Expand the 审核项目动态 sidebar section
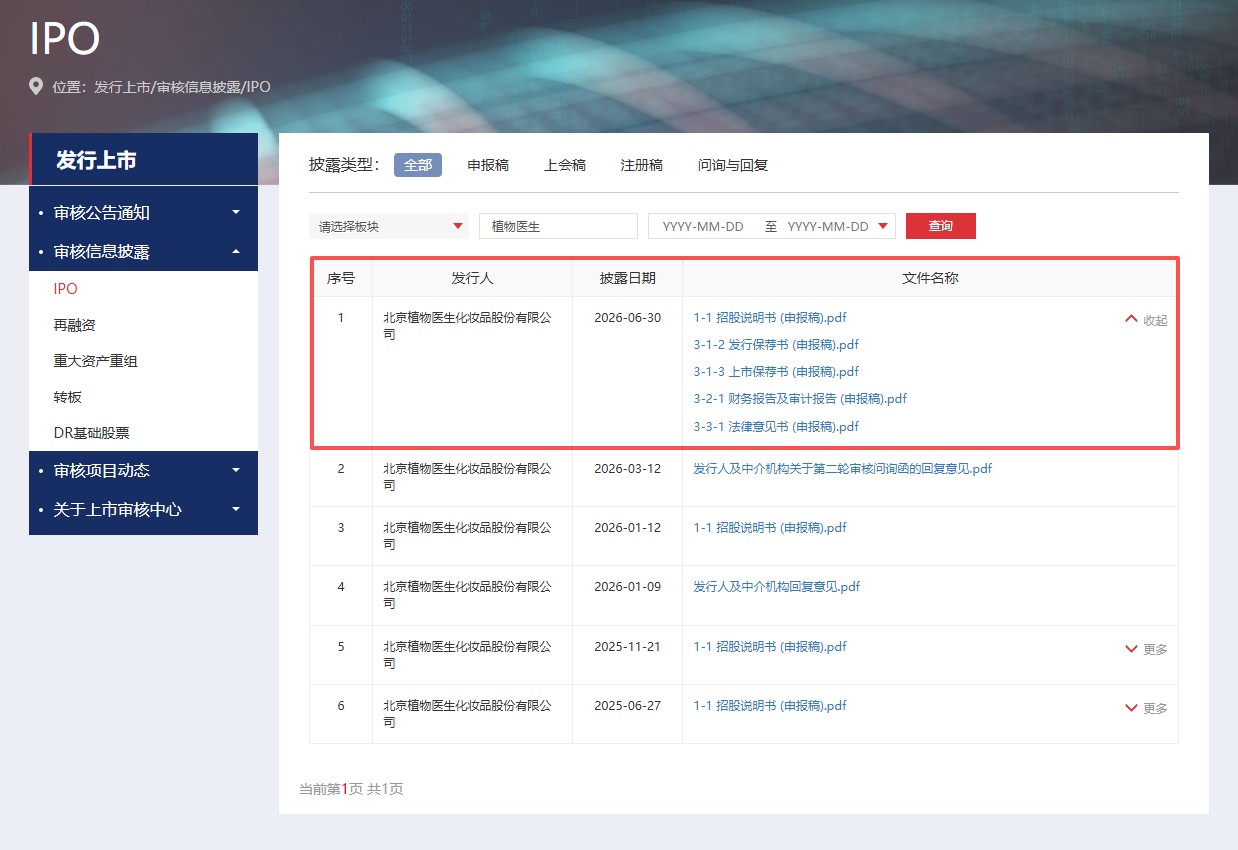Screen dimensions: 1238x850 [143, 470]
